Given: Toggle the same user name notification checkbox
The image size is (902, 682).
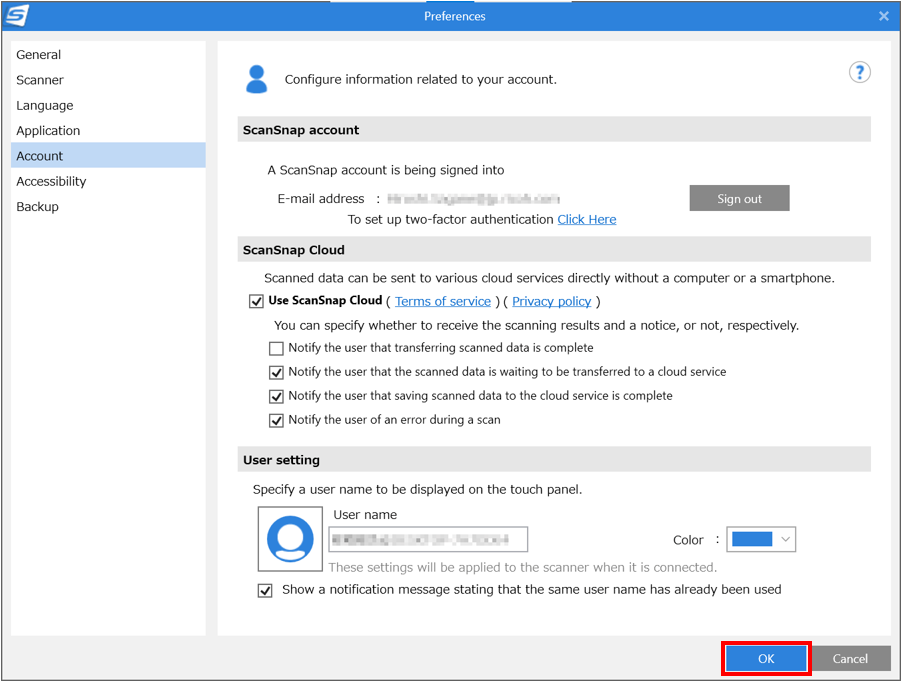Looking at the screenshot, I should pos(265,591).
